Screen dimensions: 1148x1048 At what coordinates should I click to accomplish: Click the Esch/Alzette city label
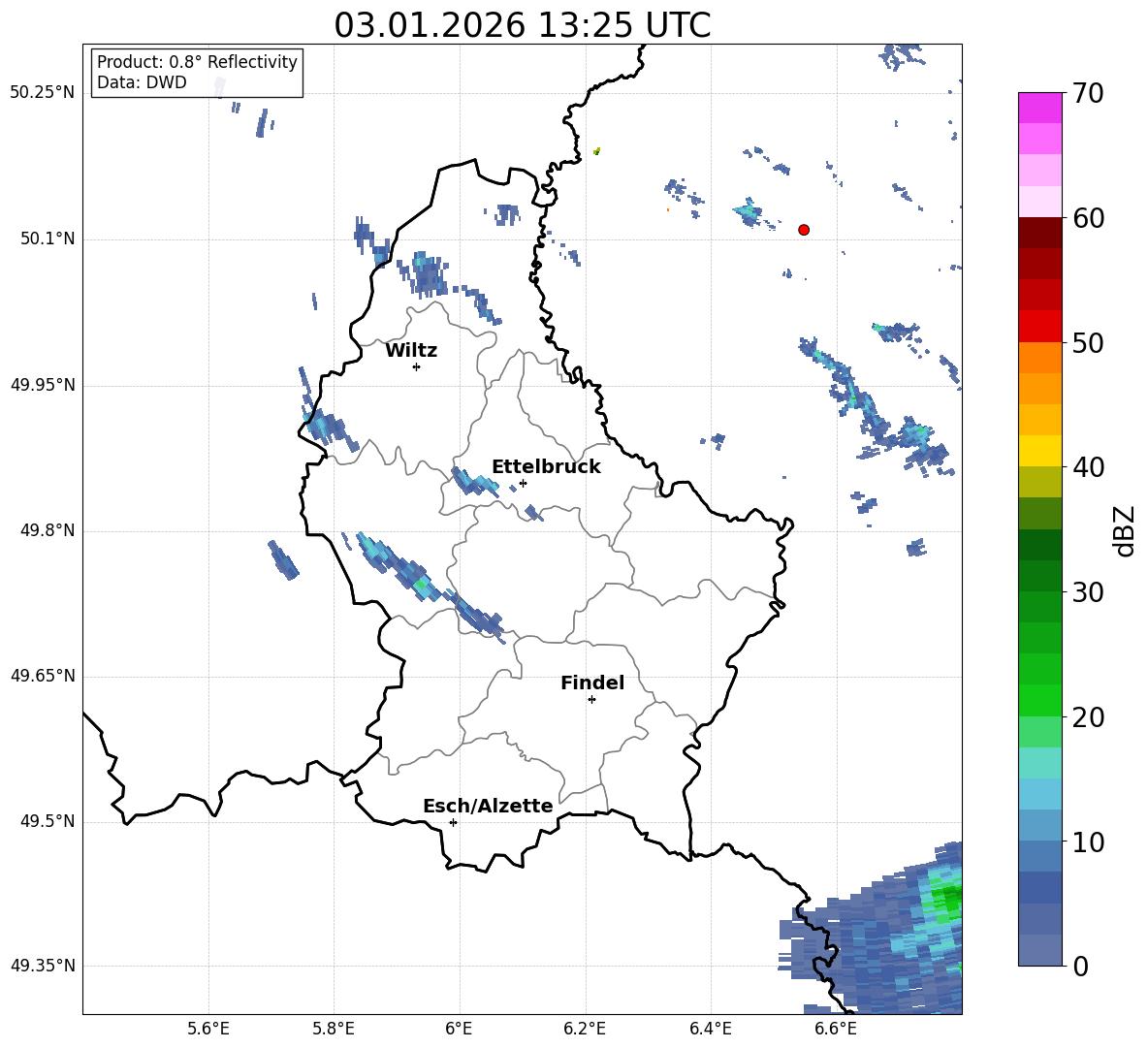pyautogui.click(x=488, y=806)
